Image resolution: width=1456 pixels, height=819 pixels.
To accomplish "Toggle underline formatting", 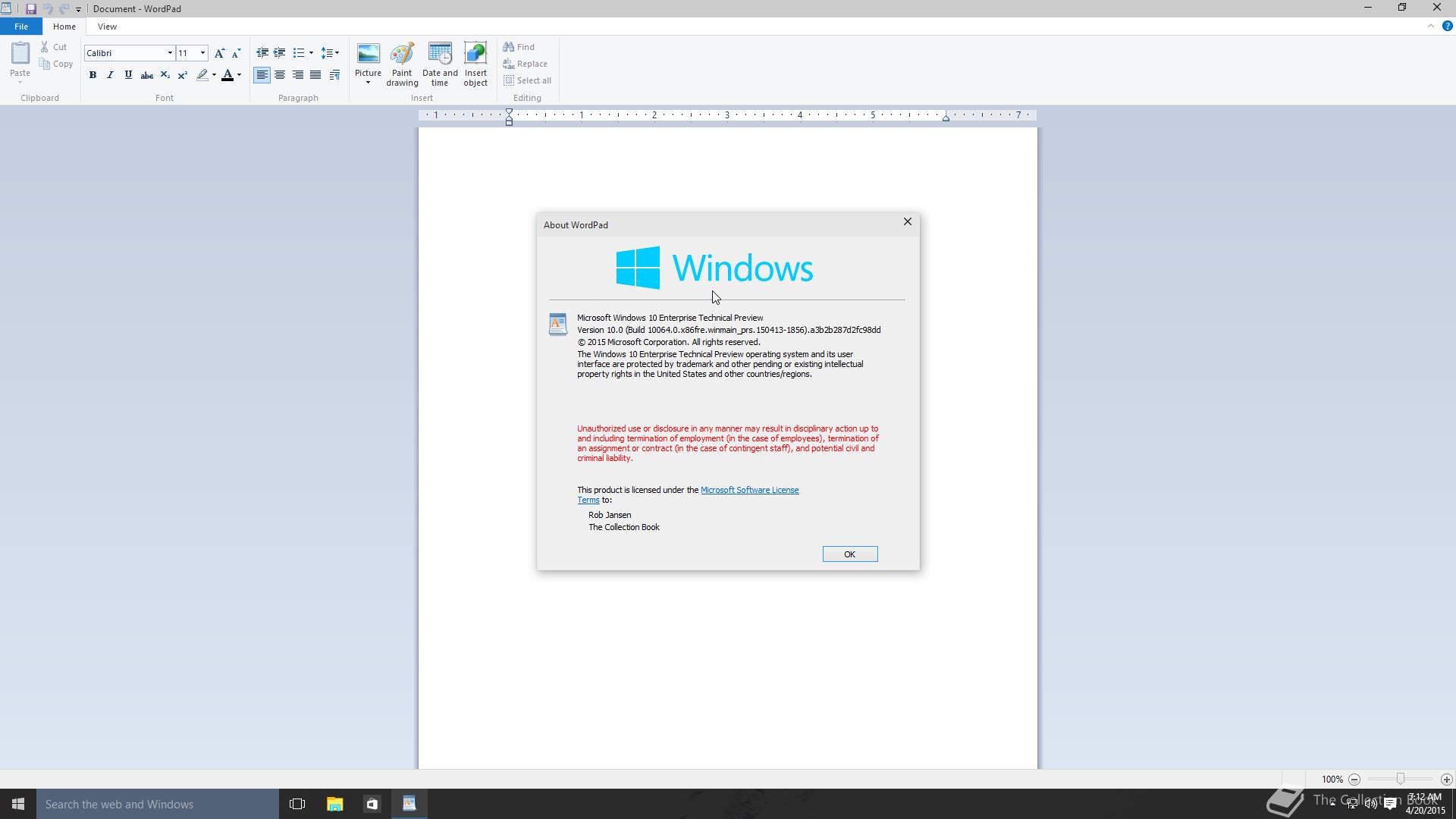I will [128, 75].
